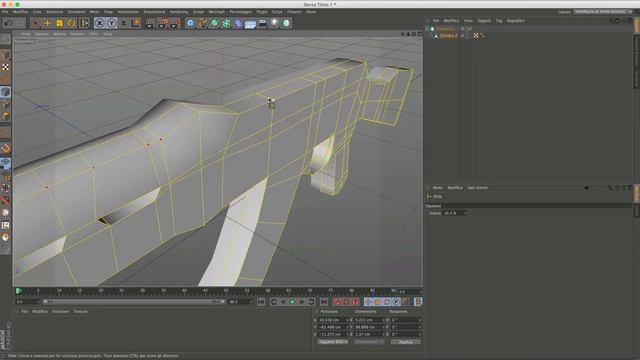The height and width of the screenshot is (360, 640).
Task: Switch to Polygons mode
Action: pyautogui.click(x=5, y=116)
